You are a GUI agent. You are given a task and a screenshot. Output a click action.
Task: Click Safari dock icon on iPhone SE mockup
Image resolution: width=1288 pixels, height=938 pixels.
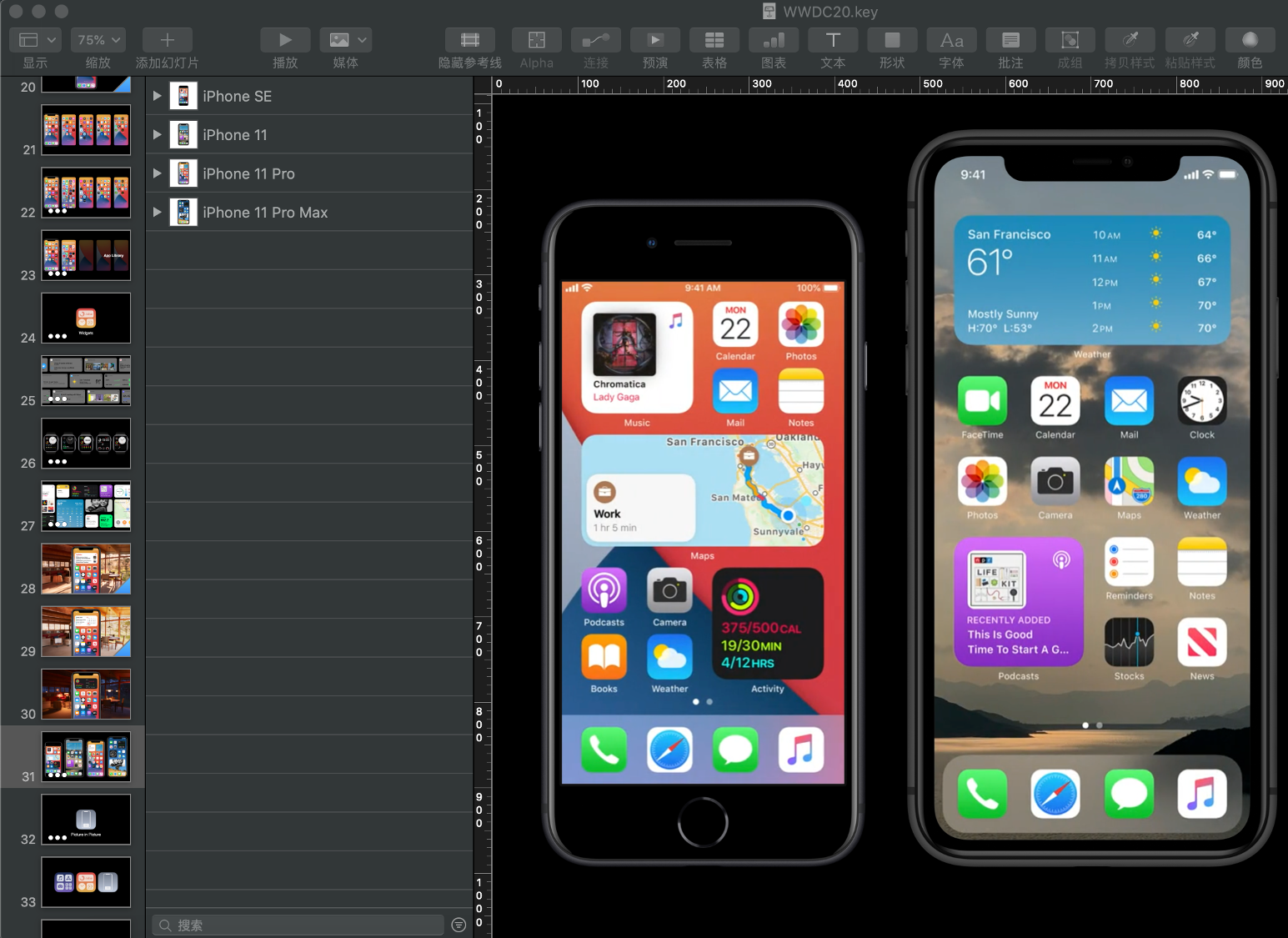click(669, 749)
